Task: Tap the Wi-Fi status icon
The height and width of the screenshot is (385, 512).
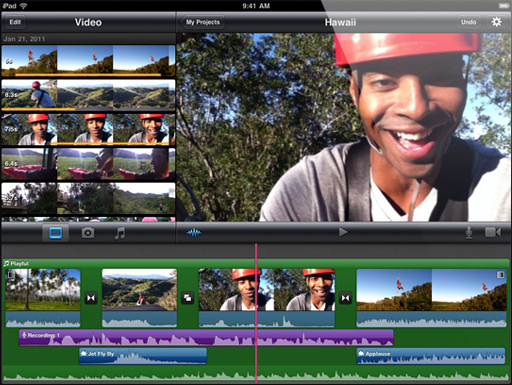Action: click(24, 6)
